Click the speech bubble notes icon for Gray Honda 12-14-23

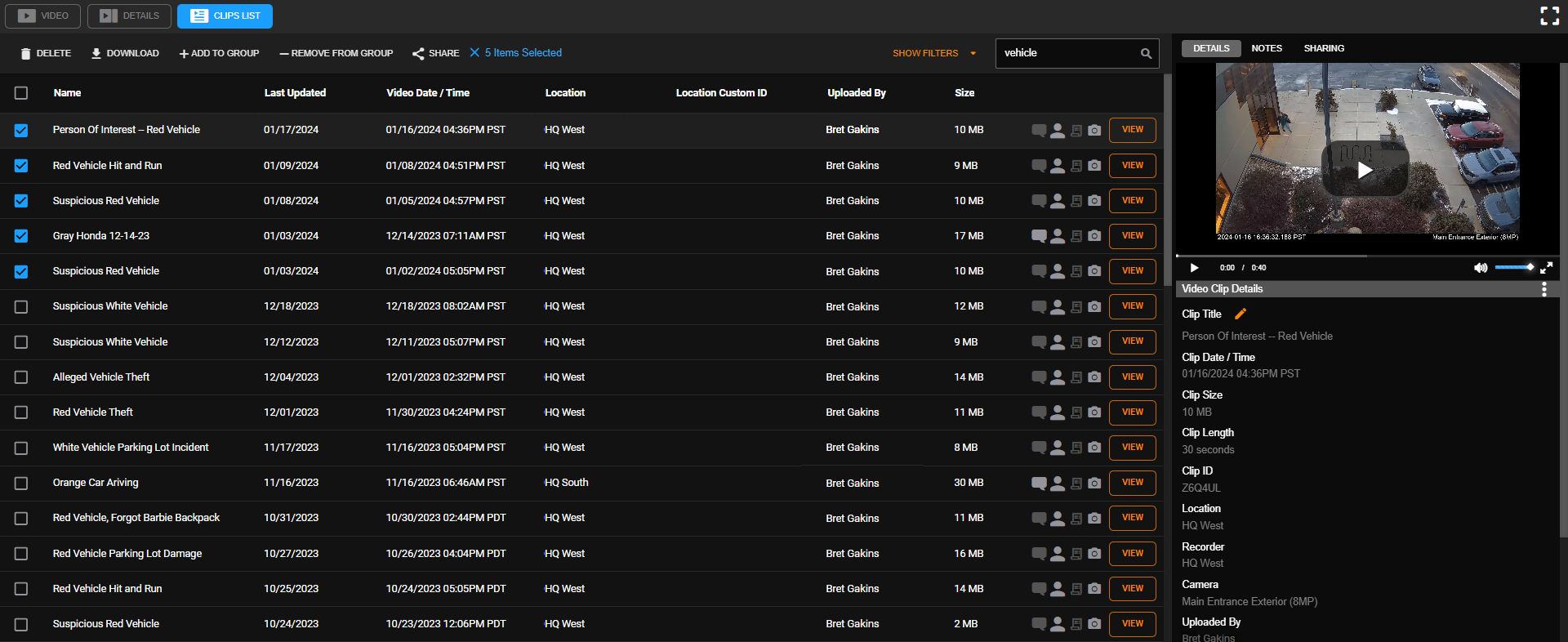(x=1039, y=236)
